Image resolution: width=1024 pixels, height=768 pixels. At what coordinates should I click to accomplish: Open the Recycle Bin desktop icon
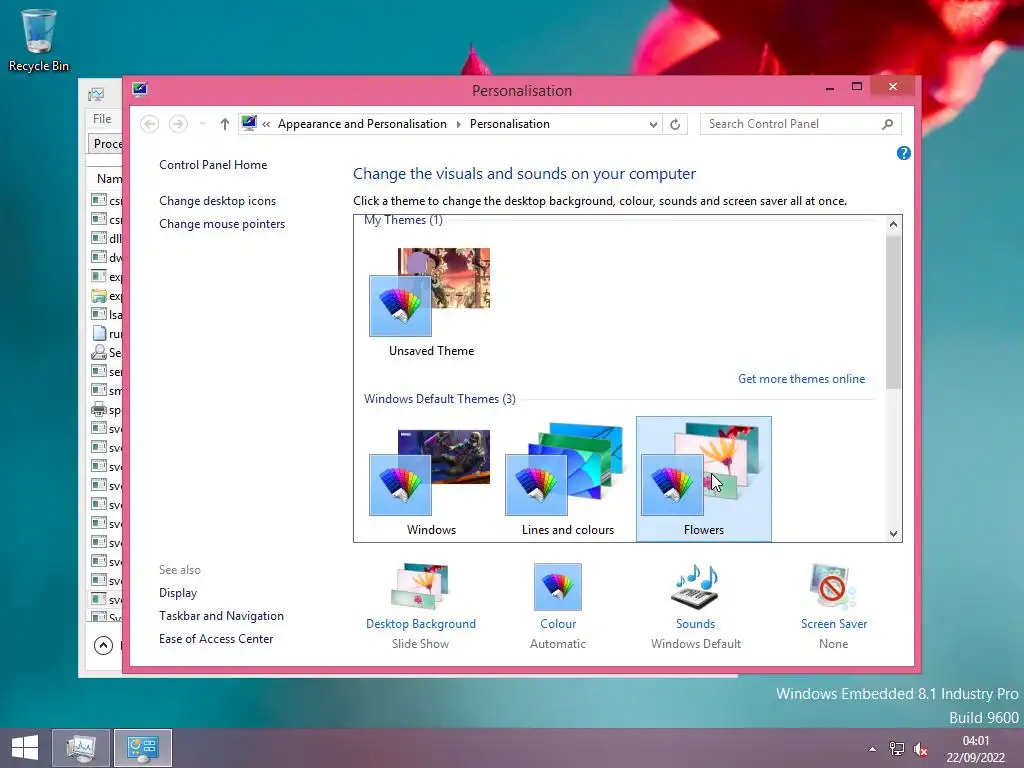(39, 40)
